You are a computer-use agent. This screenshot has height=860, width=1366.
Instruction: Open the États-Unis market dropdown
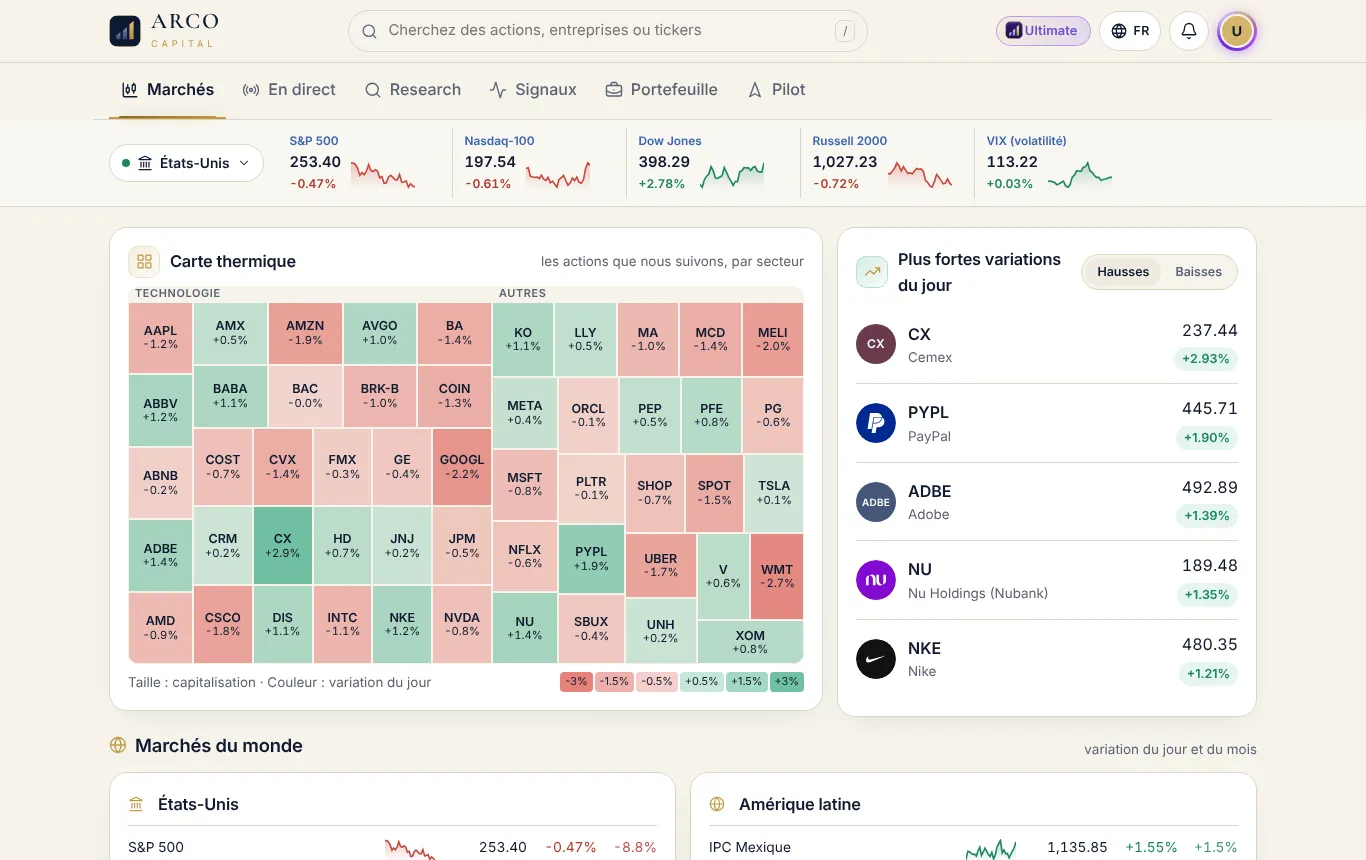tap(186, 163)
